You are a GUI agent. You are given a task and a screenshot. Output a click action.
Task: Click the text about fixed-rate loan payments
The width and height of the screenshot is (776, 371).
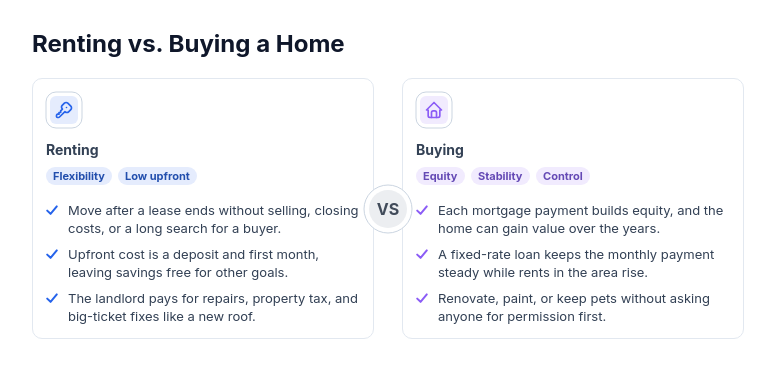[x=576, y=264]
